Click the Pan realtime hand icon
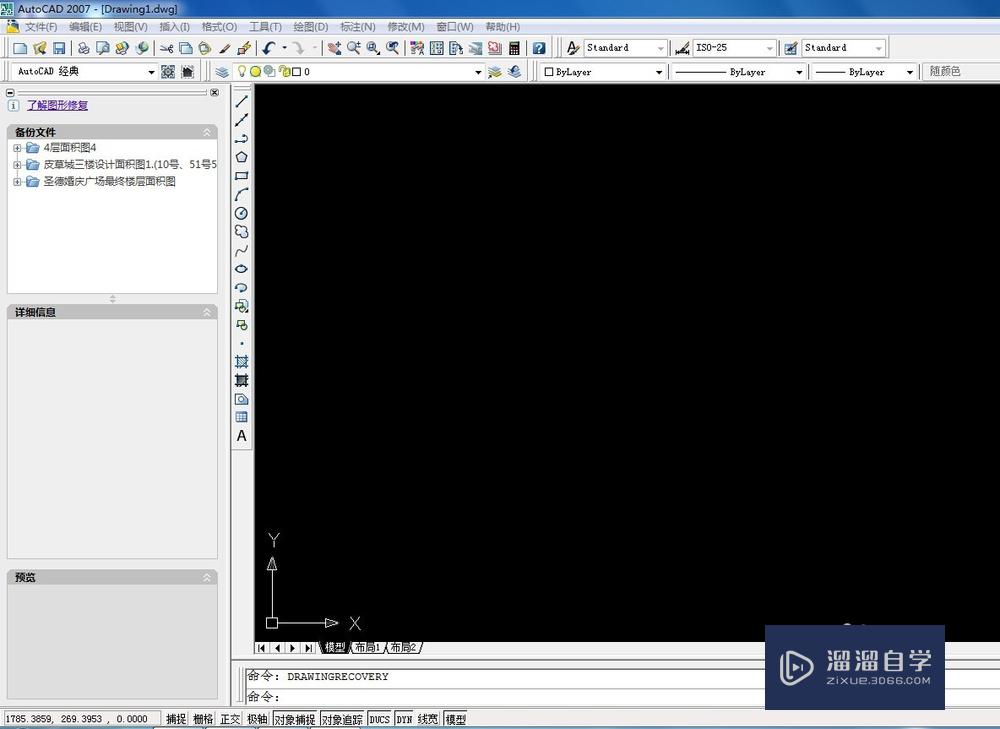 (334, 48)
